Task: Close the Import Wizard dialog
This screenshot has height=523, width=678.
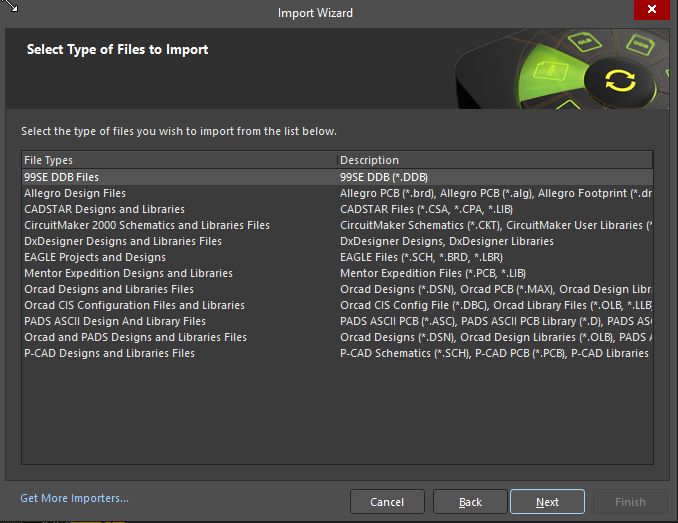Action: [652, 10]
